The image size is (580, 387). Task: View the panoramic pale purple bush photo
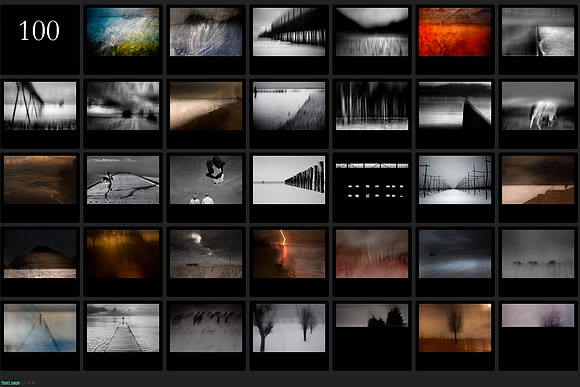[x=538, y=316]
